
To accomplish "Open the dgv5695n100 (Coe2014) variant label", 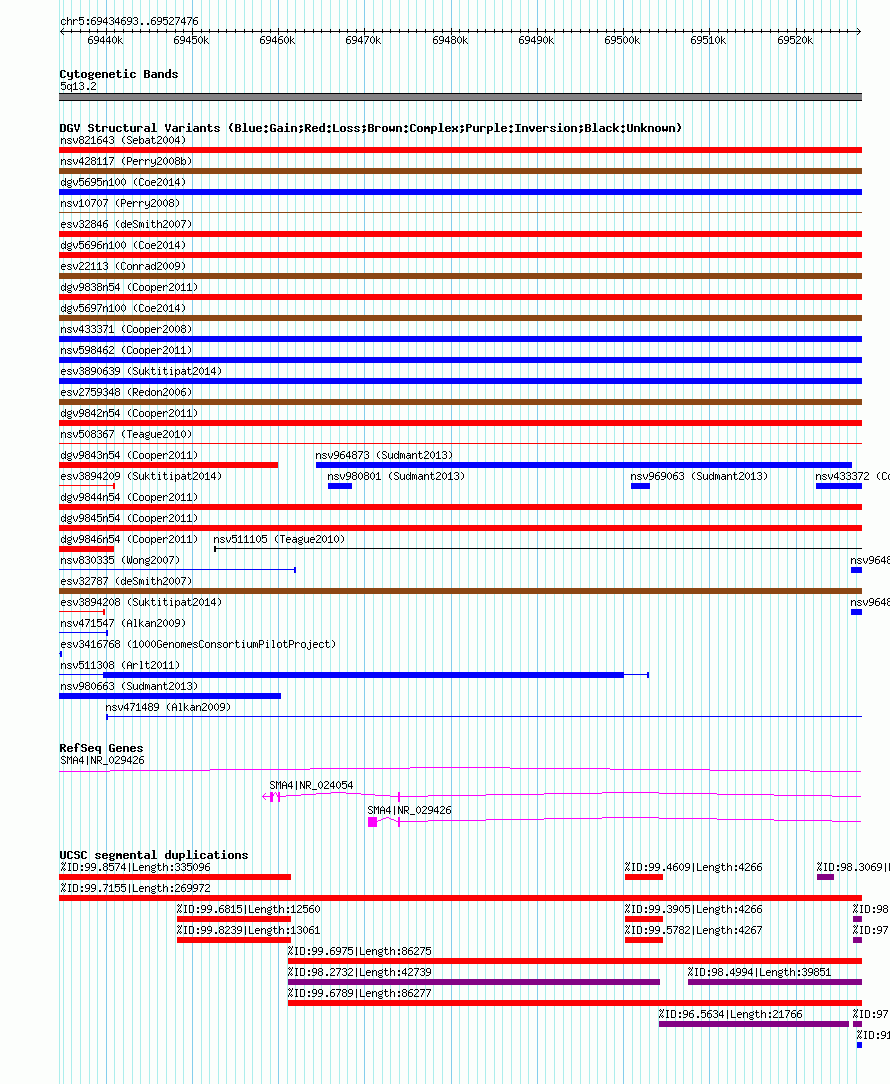I will pyautogui.click(x=123, y=183).
